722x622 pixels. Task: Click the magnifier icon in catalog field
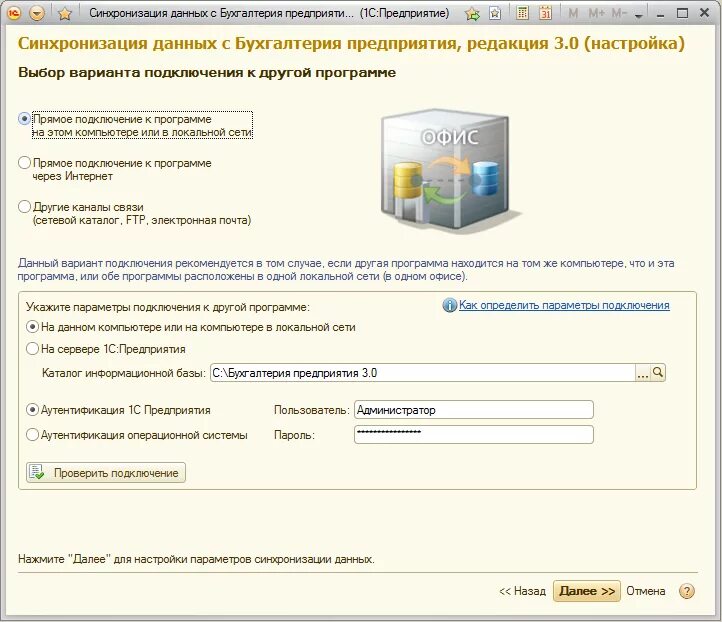(x=658, y=372)
